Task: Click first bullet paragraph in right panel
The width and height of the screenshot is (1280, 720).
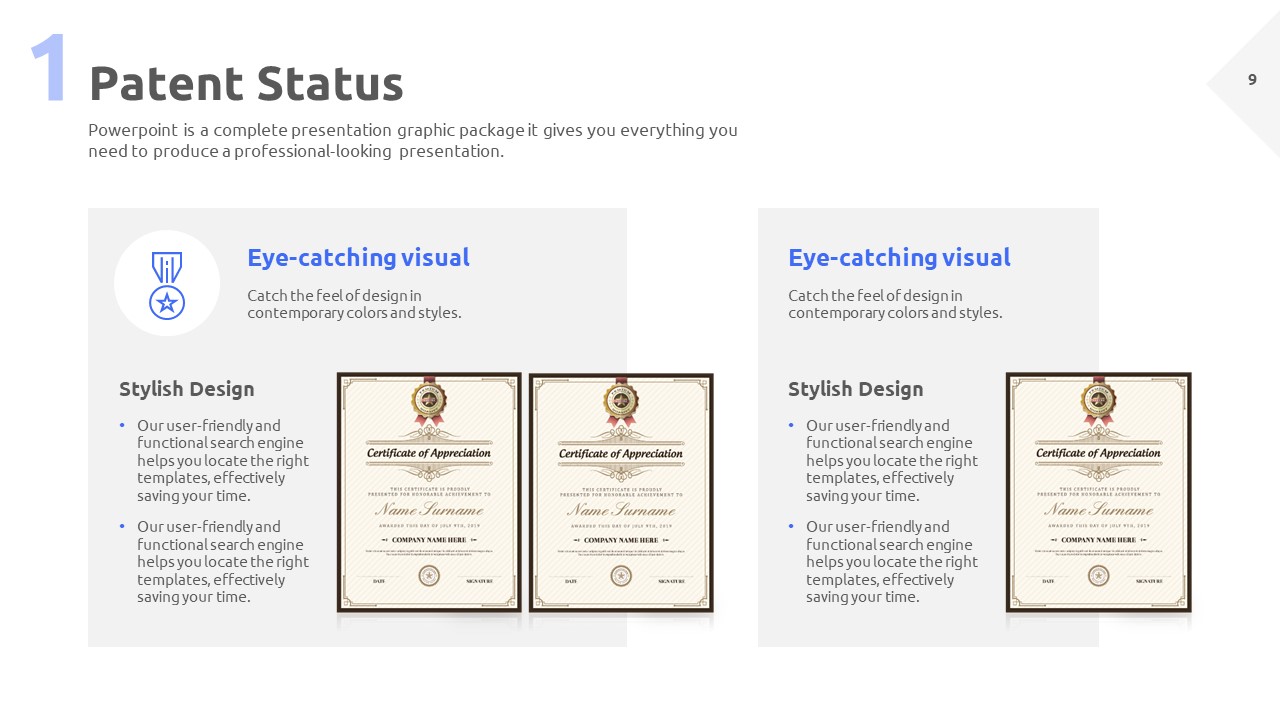Action: [892, 461]
